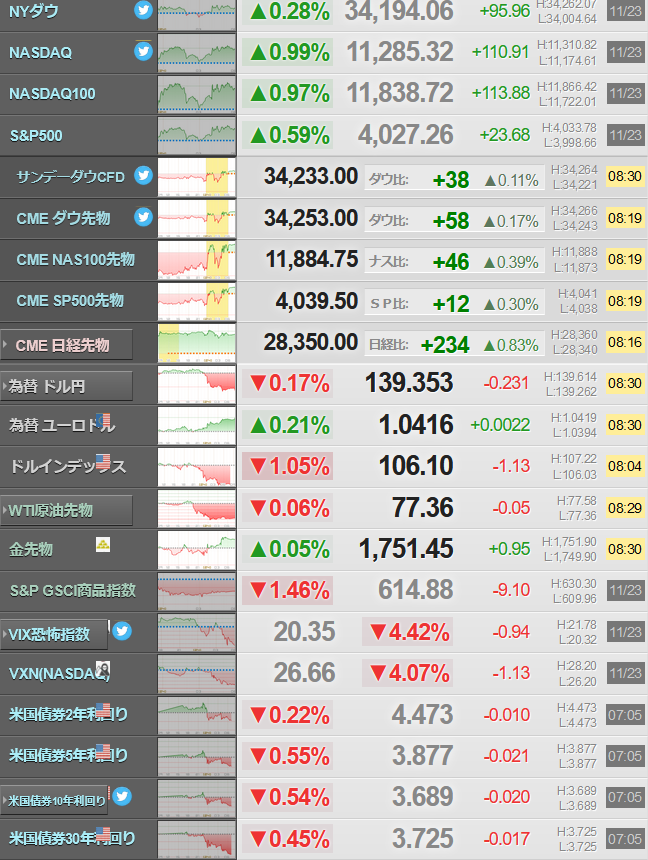Click the US flag on ドルインデックス row
Image resolution: width=648 pixels, height=860 pixels.
click(x=103, y=461)
